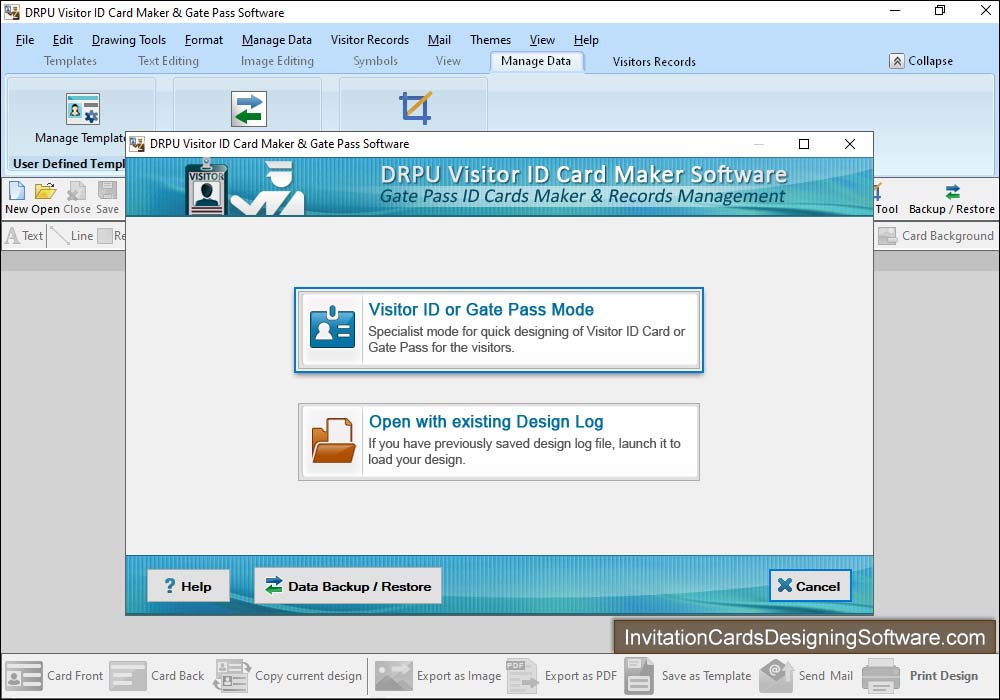Screen dimensions: 1000x700
Task: Switch to the View ribbon tab
Action: (x=448, y=61)
